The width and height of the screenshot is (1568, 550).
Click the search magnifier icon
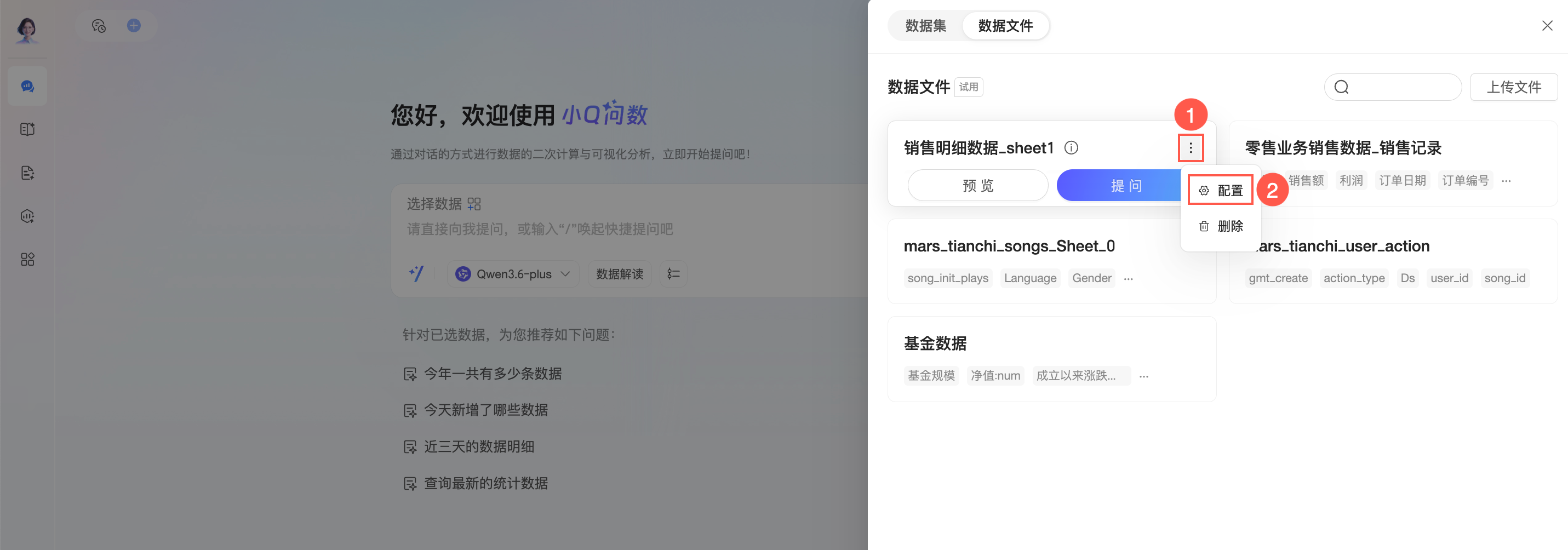(1342, 87)
